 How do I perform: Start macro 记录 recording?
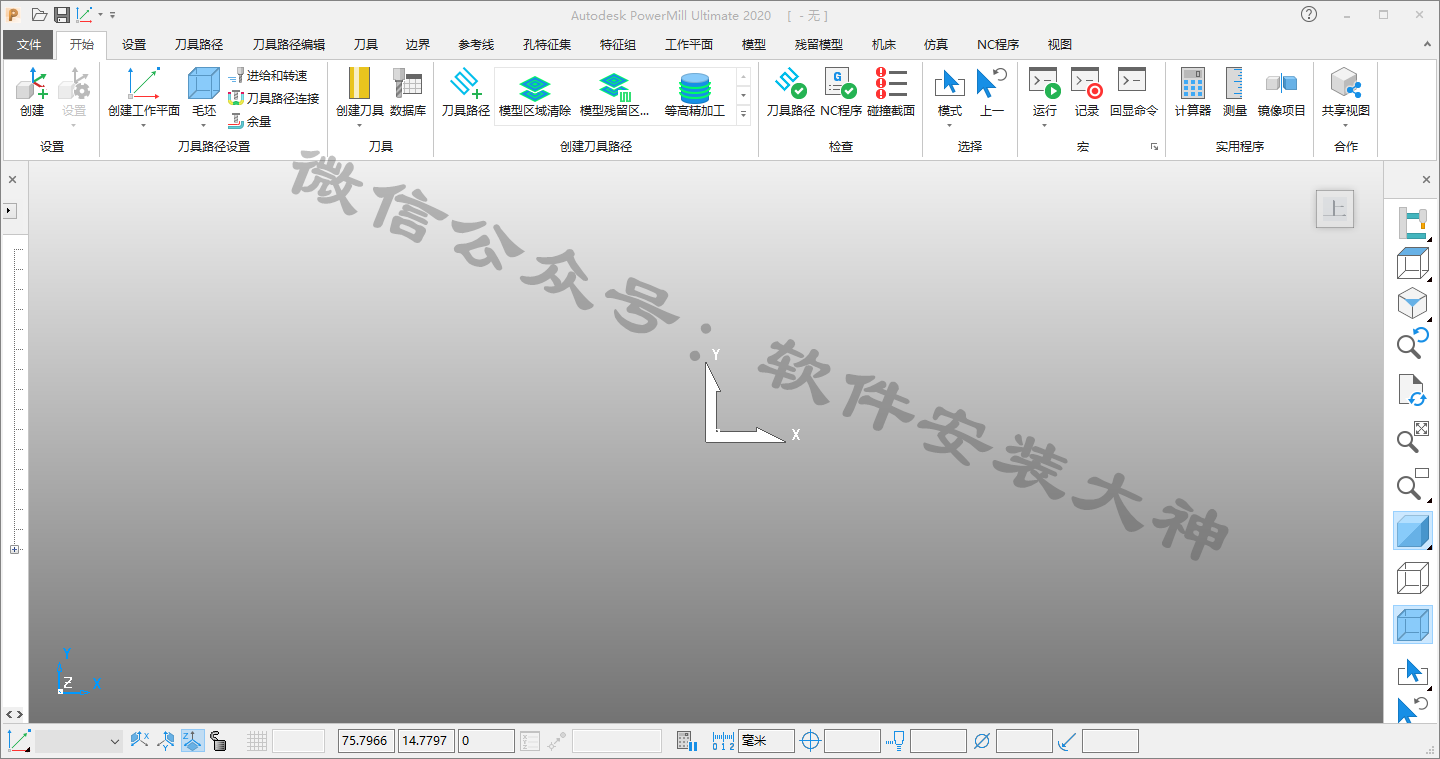coord(1087,93)
